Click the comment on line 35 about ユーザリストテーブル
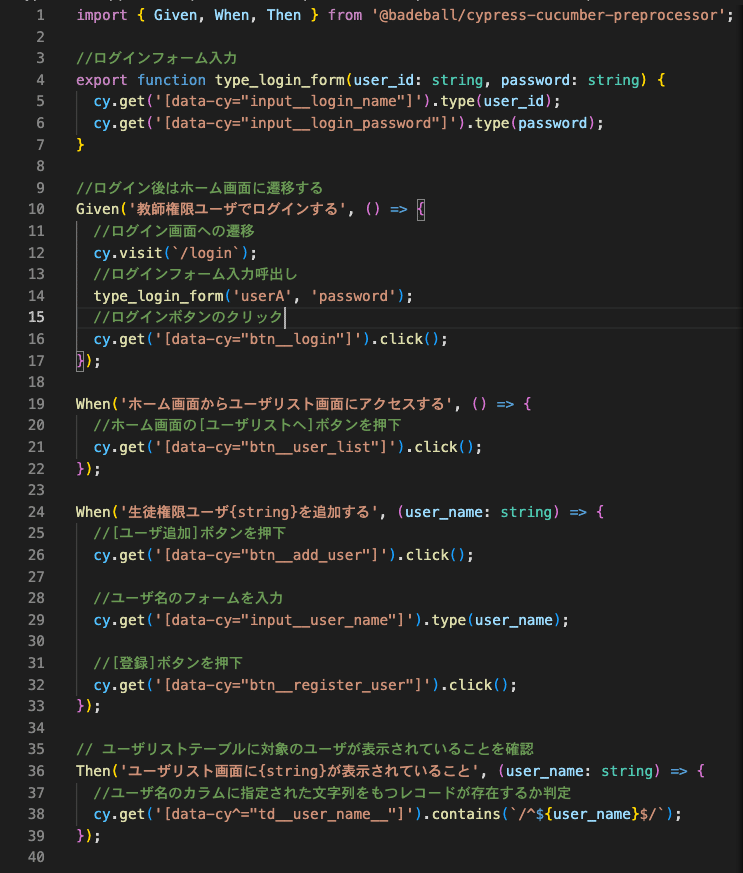This screenshot has height=873, width=743. (x=305, y=749)
